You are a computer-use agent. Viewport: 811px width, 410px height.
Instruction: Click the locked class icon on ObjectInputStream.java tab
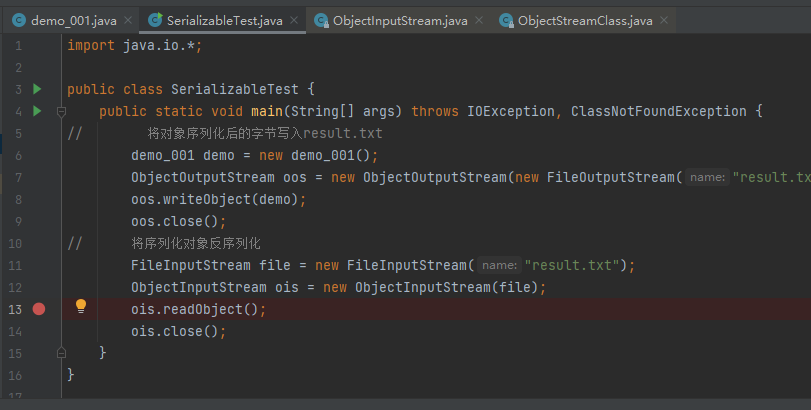tap(321, 20)
